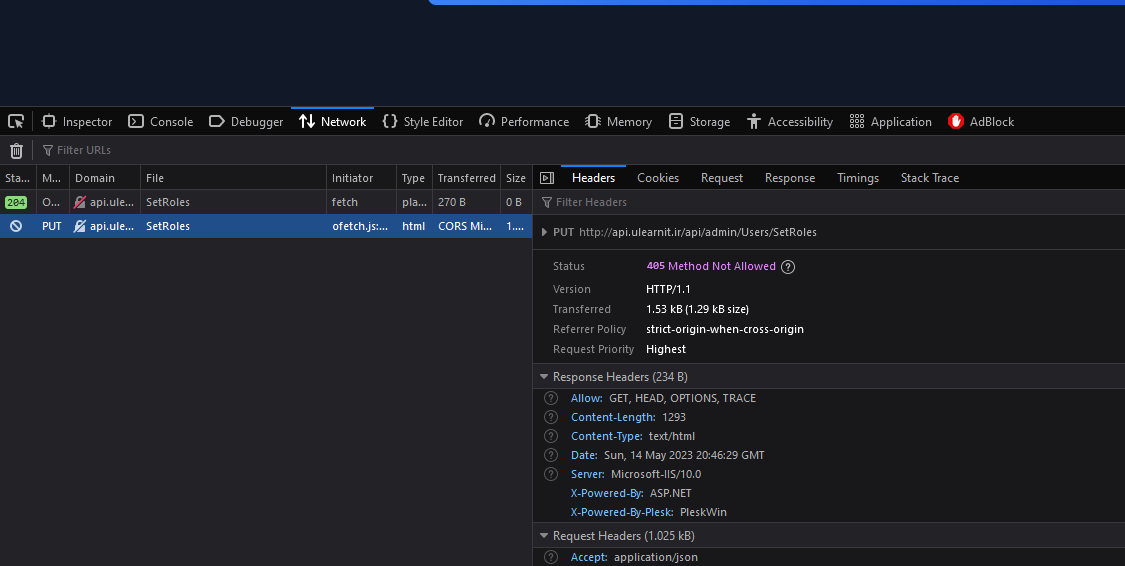Open the Response tab
Screen dimensions: 1125x566
789,178
